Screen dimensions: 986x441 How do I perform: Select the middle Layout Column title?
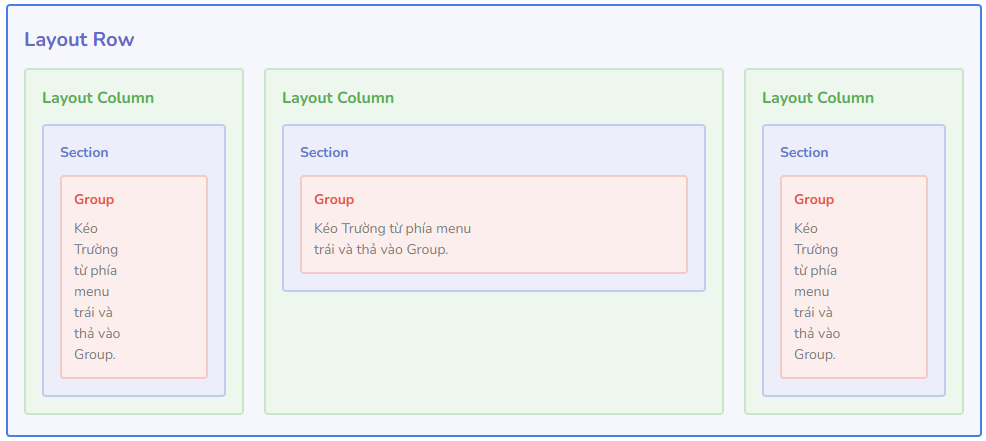[x=338, y=98]
